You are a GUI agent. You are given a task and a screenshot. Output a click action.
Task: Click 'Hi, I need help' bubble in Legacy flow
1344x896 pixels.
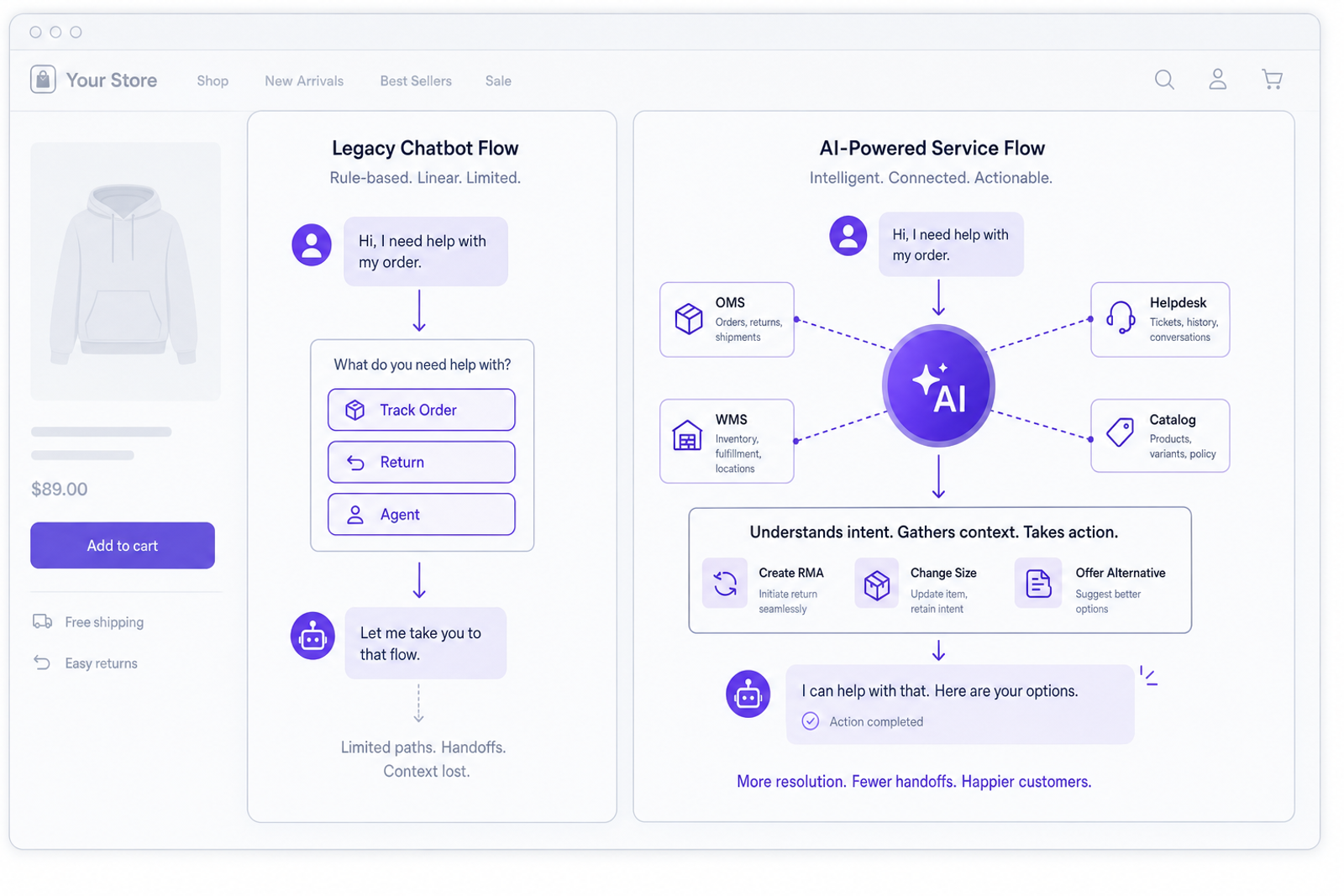click(x=426, y=251)
